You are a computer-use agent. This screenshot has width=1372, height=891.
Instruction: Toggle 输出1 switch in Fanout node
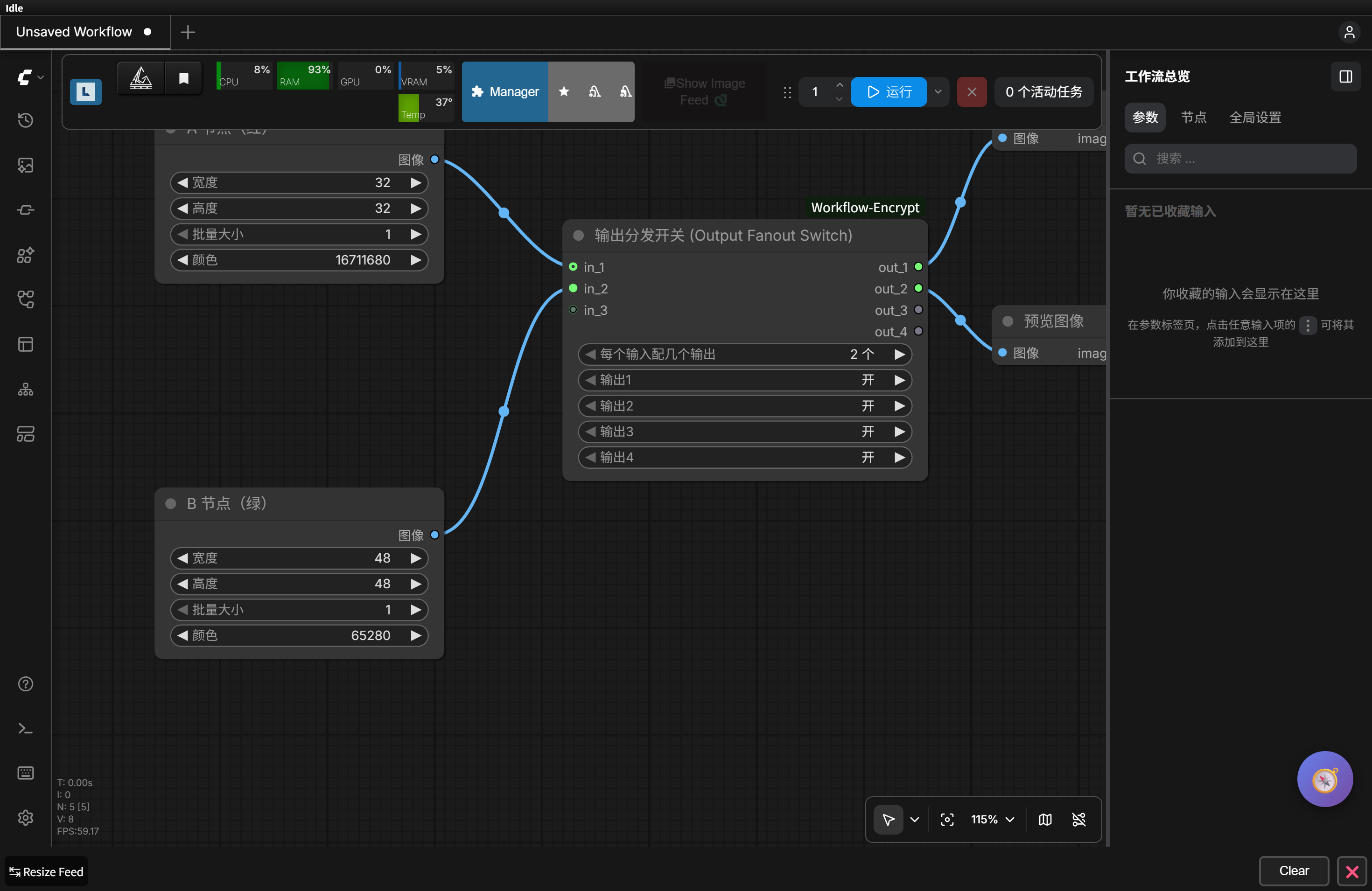(745, 380)
